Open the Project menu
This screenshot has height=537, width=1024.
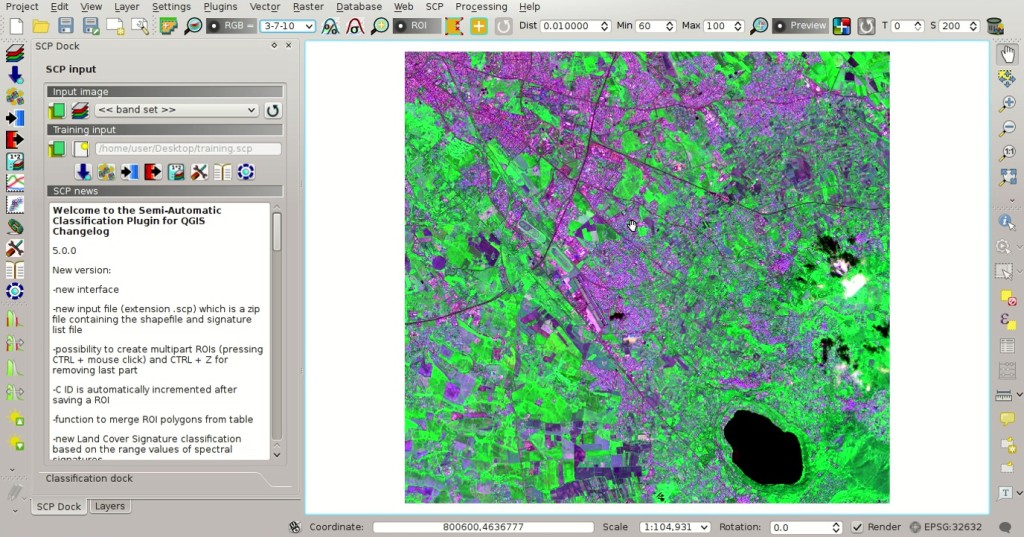[x=22, y=7]
